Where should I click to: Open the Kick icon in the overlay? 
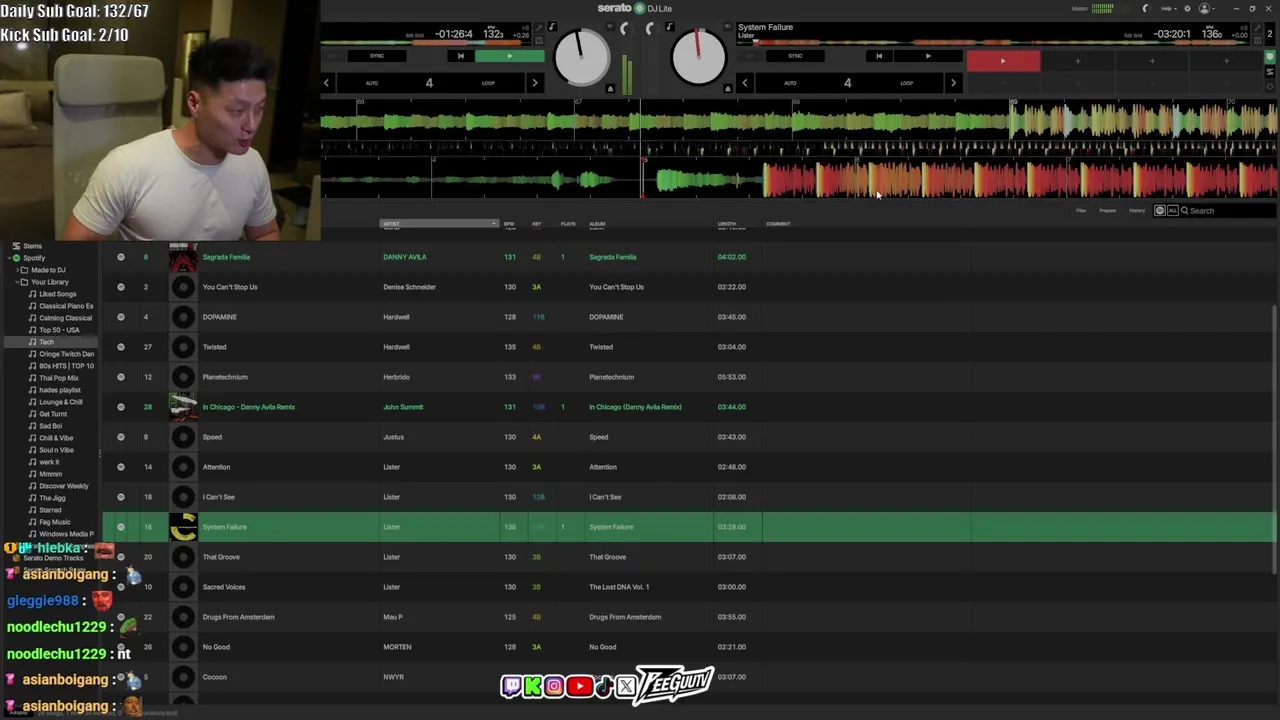pos(533,686)
